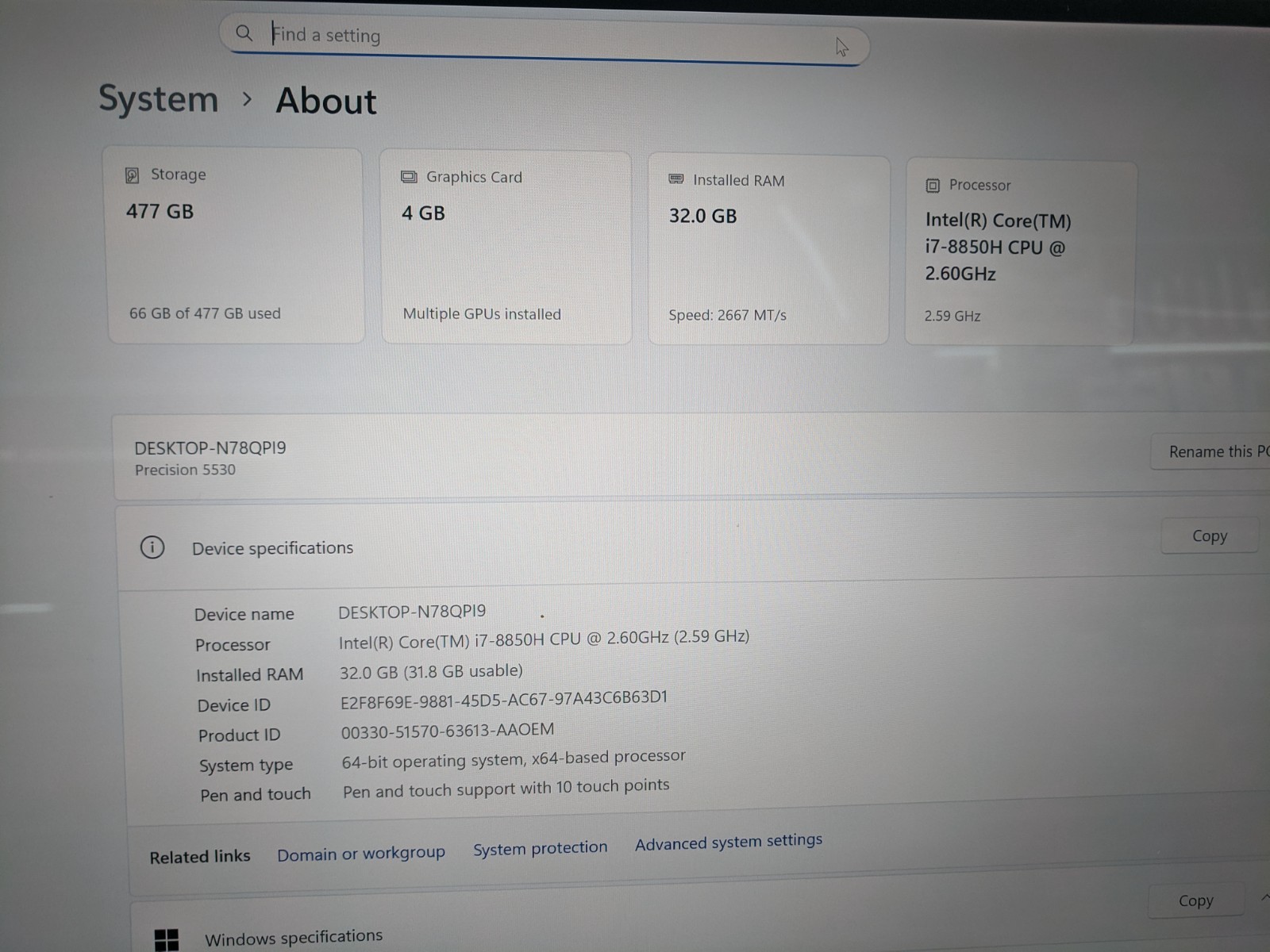Screen dimensions: 1270x952
Task: Click the Intel Core i7-8850H name in Processor card
Action: 998,247
